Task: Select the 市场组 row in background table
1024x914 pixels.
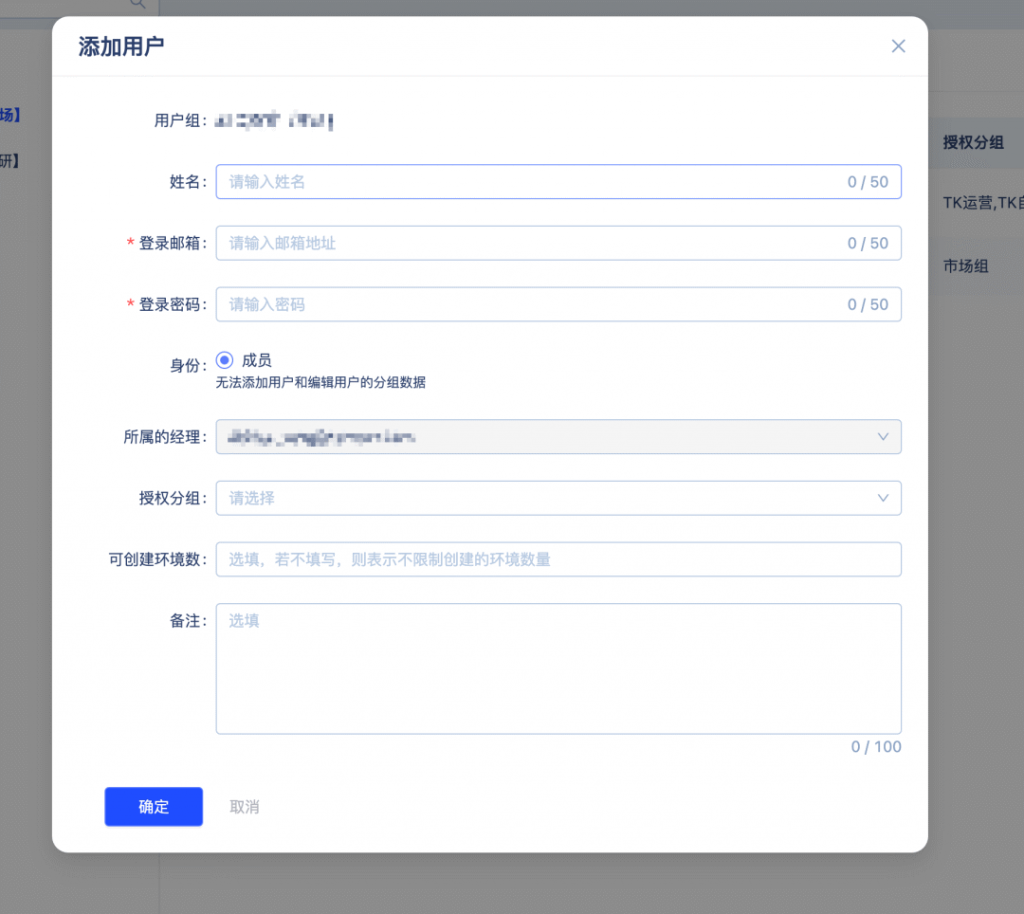Action: [x=966, y=266]
